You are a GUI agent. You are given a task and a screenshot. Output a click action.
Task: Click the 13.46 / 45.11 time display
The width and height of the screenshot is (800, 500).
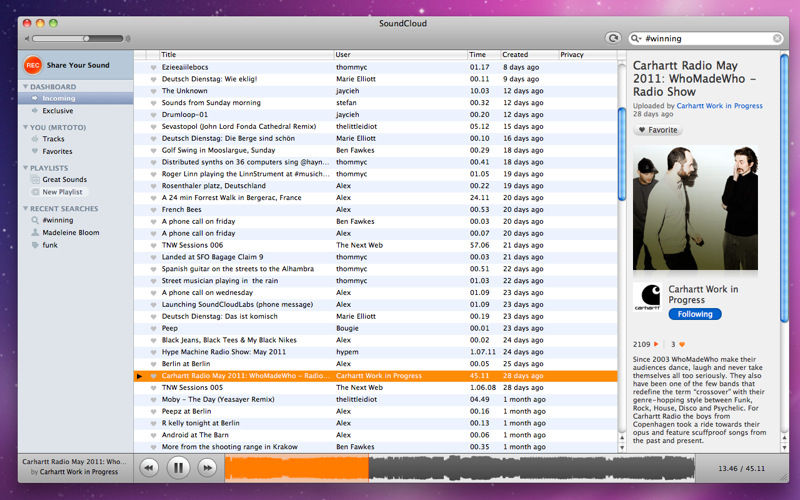741,468
